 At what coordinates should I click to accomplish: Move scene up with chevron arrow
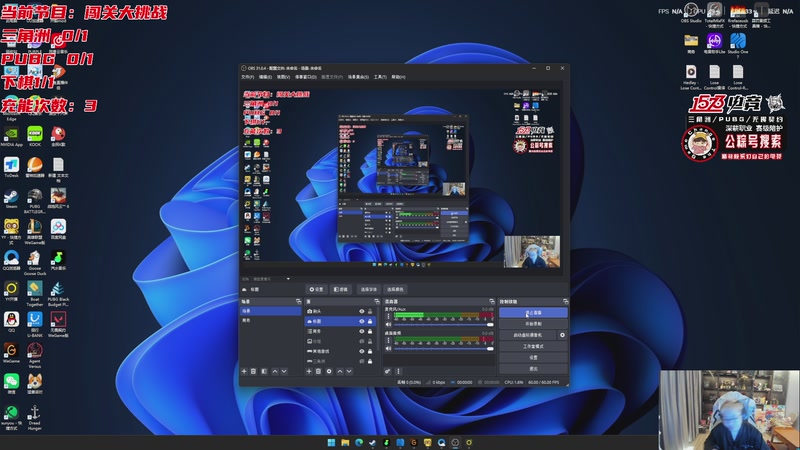click(x=274, y=371)
